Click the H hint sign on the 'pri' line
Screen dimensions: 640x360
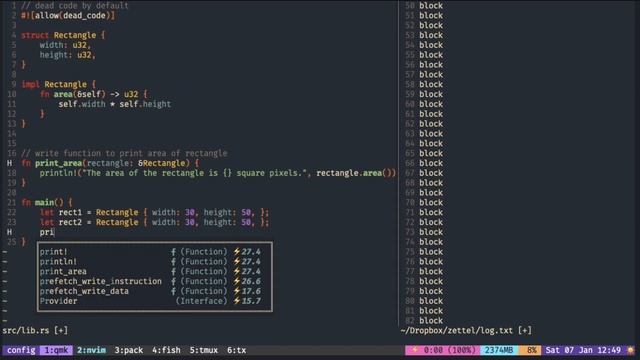(9, 232)
